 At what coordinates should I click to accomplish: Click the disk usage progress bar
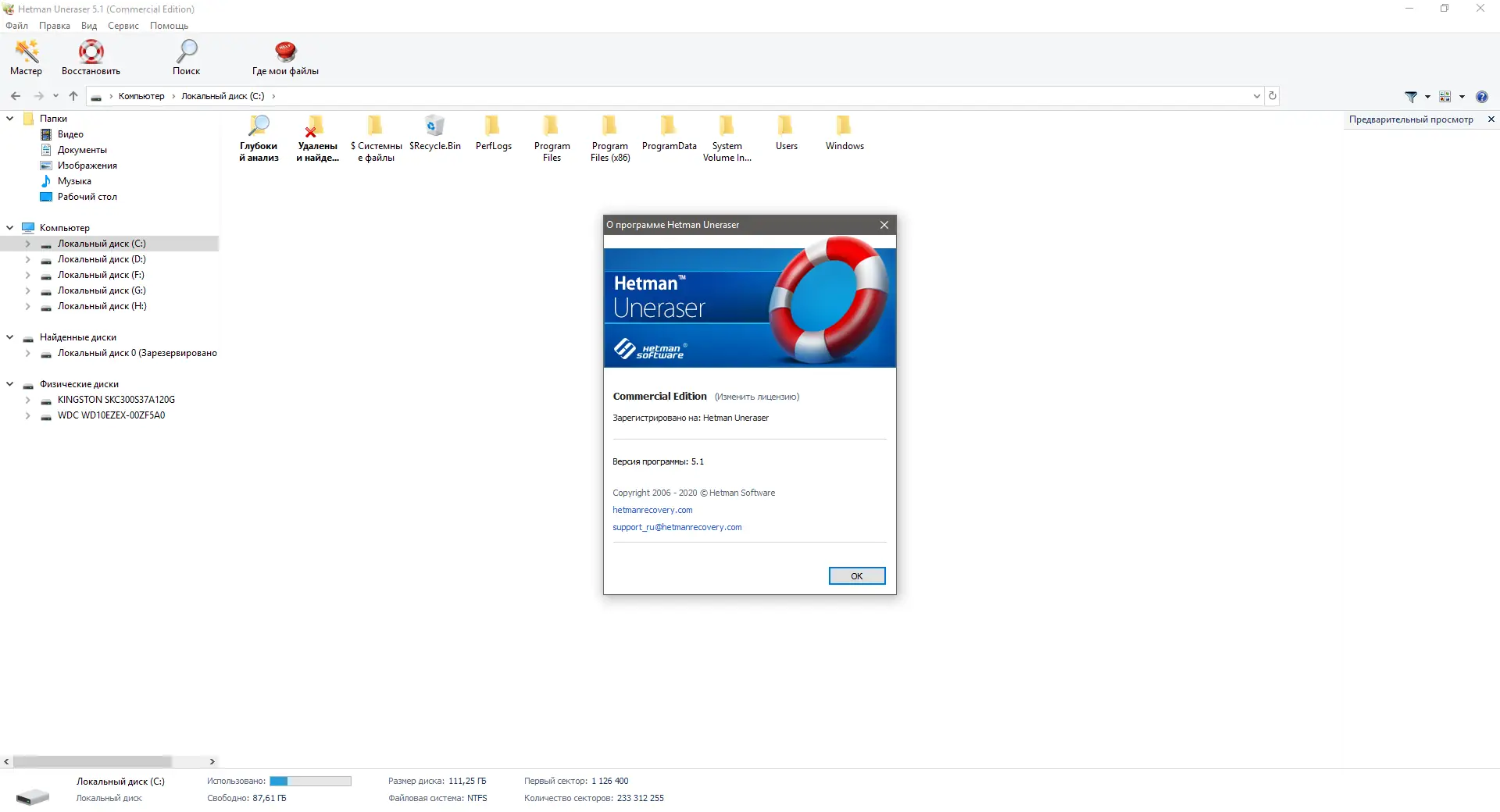pos(311,781)
